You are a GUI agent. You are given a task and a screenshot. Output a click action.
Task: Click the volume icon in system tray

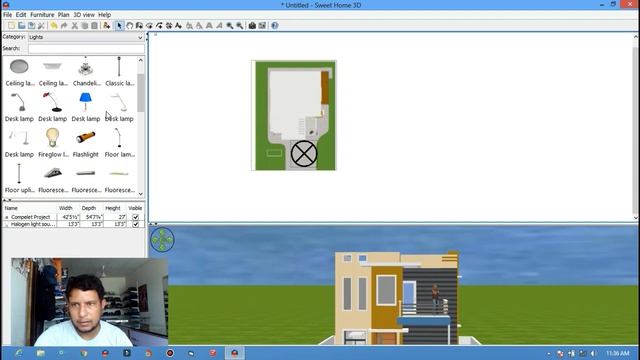[593, 353]
